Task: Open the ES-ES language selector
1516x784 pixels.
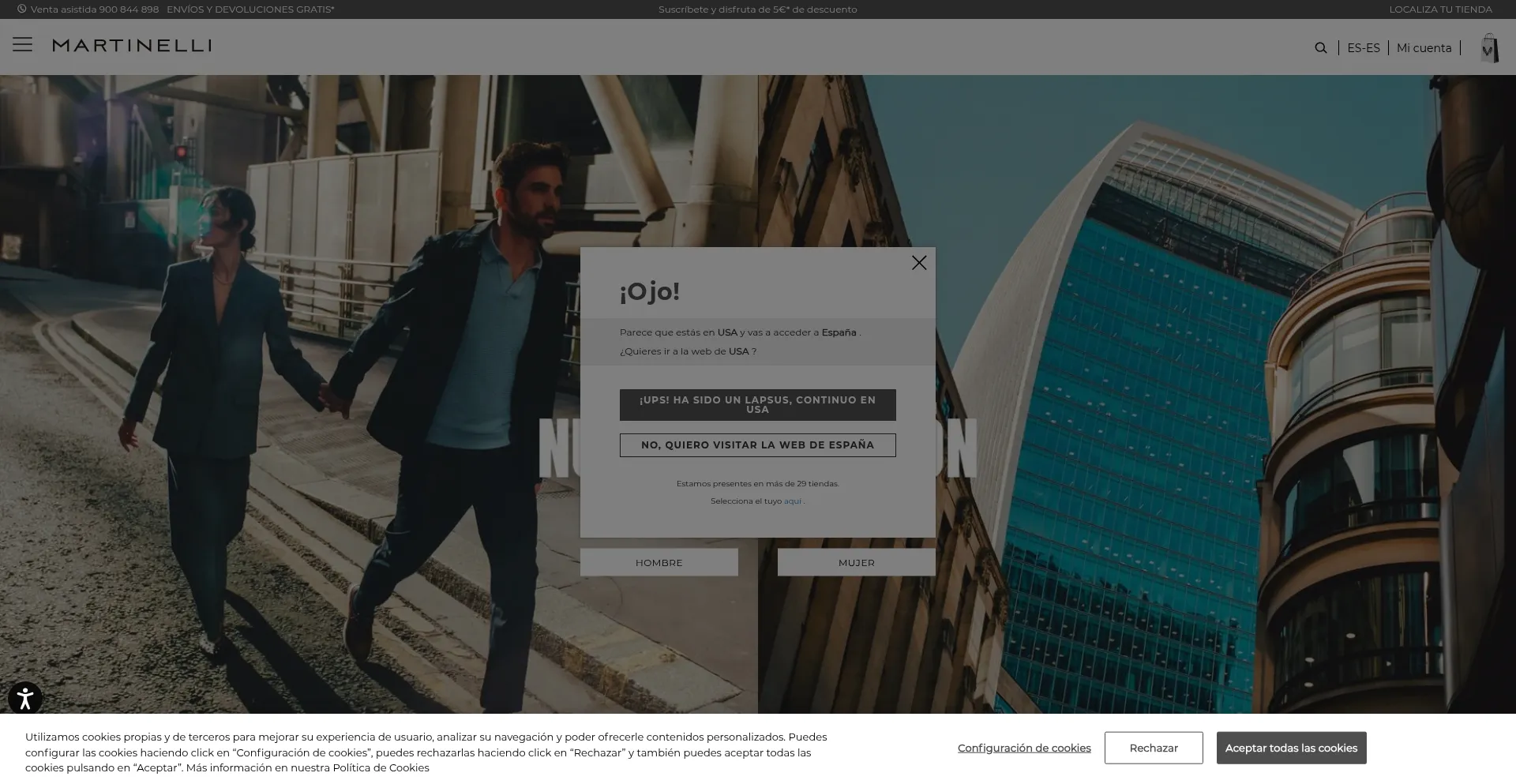Action: click(1363, 48)
